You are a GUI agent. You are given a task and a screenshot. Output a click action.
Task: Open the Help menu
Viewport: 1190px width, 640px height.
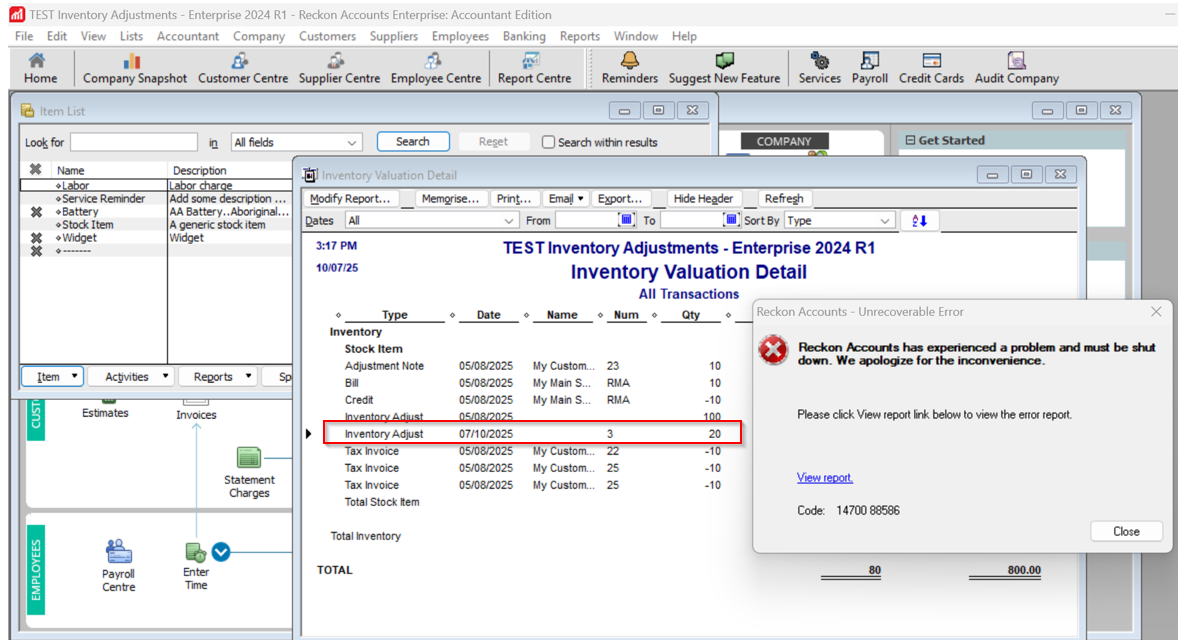pos(684,36)
